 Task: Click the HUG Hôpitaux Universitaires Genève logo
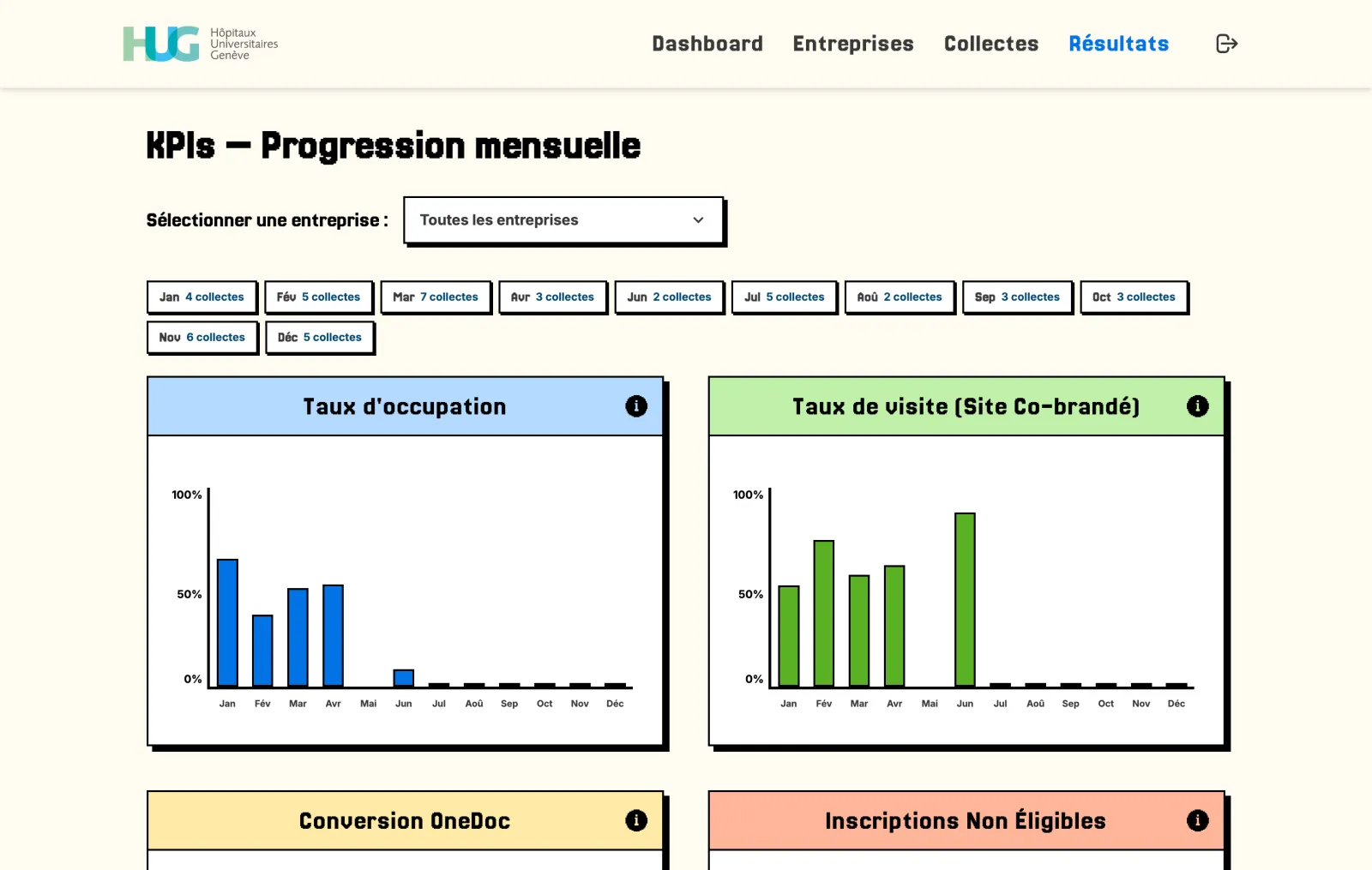[200, 44]
